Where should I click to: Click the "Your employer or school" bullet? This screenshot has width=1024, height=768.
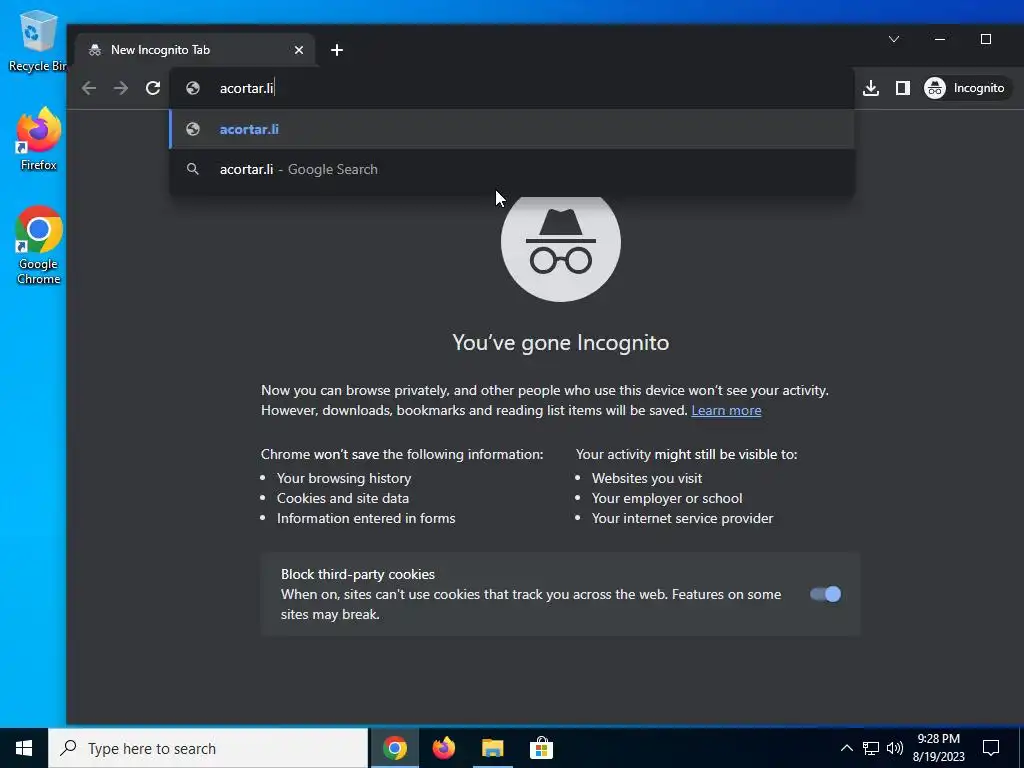tap(667, 498)
